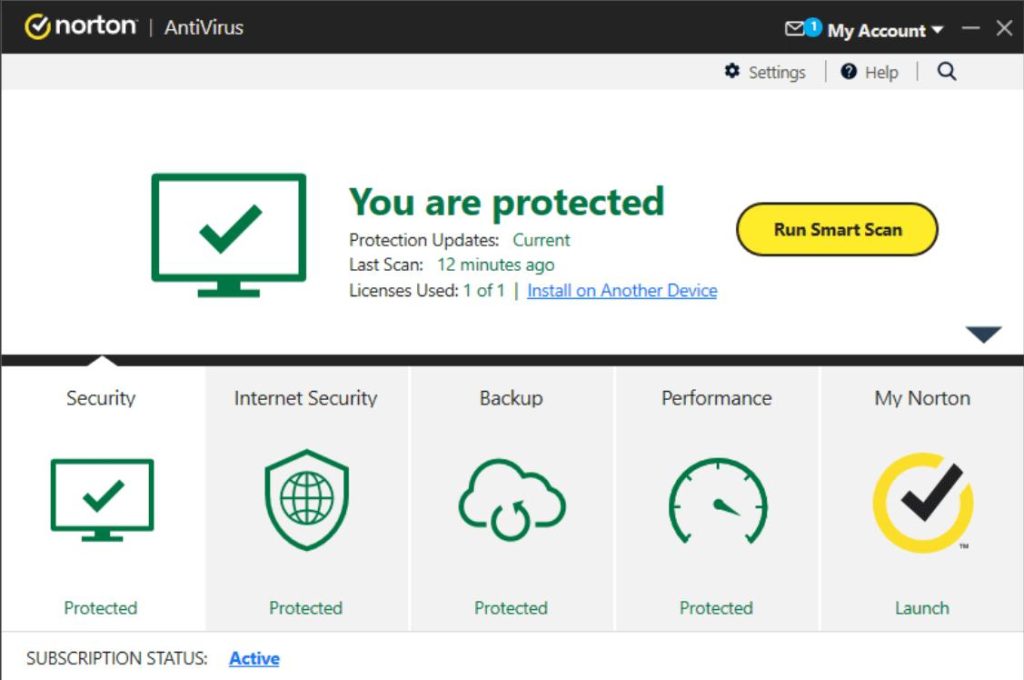Viewport: 1024px width, 680px height.
Task: Click the Internet Security globe shield icon
Action: [x=306, y=500]
